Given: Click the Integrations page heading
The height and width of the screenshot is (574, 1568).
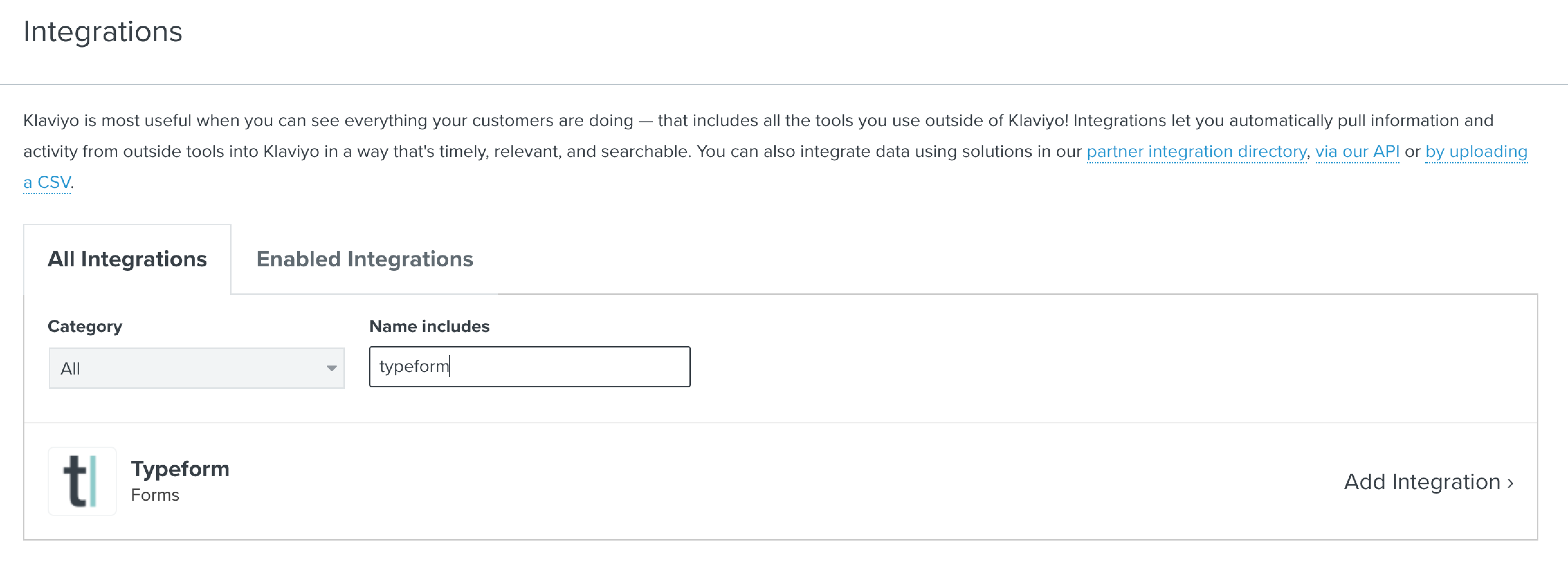Looking at the screenshot, I should click(x=103, y=32).
